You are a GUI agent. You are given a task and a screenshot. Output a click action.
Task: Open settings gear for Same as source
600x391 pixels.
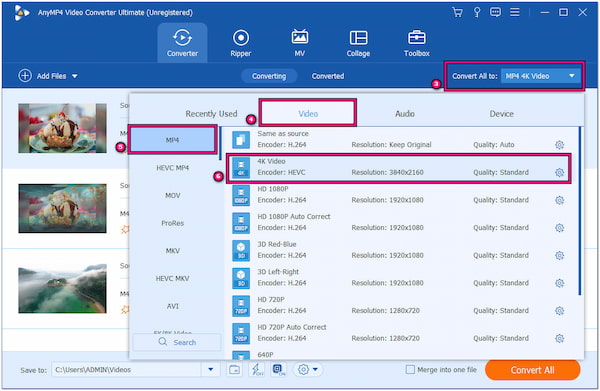tap(559, 145)
